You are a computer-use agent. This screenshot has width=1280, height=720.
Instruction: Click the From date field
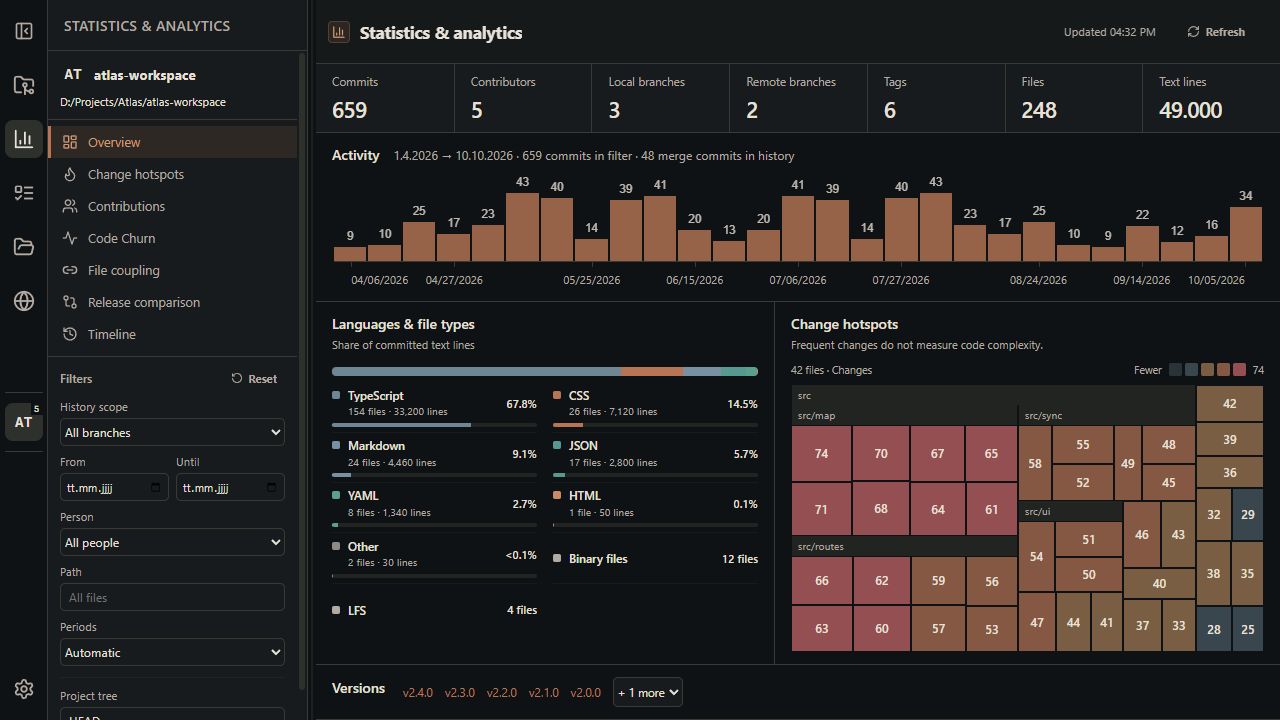tap(114, 487)
